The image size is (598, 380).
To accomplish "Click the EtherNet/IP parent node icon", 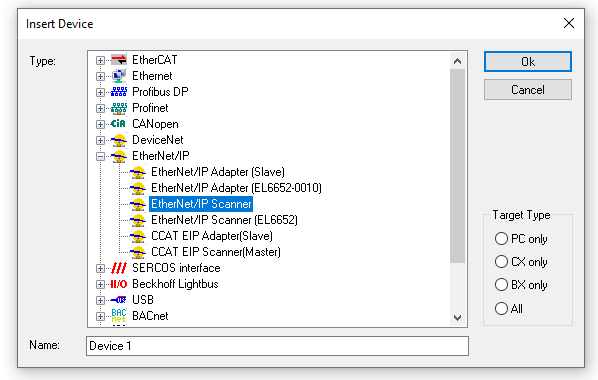I will pyautogui.click(x=119, y=156).
